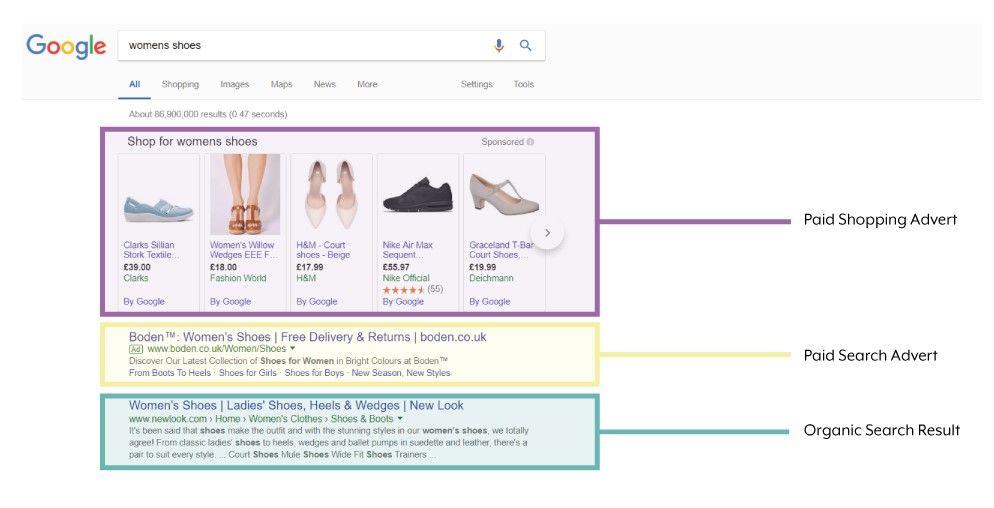Image resolution: width=994 pixels, height=508 pixels.
Task: Open the Boden Women's Shoes ad headline
Action: coord(307,337)
